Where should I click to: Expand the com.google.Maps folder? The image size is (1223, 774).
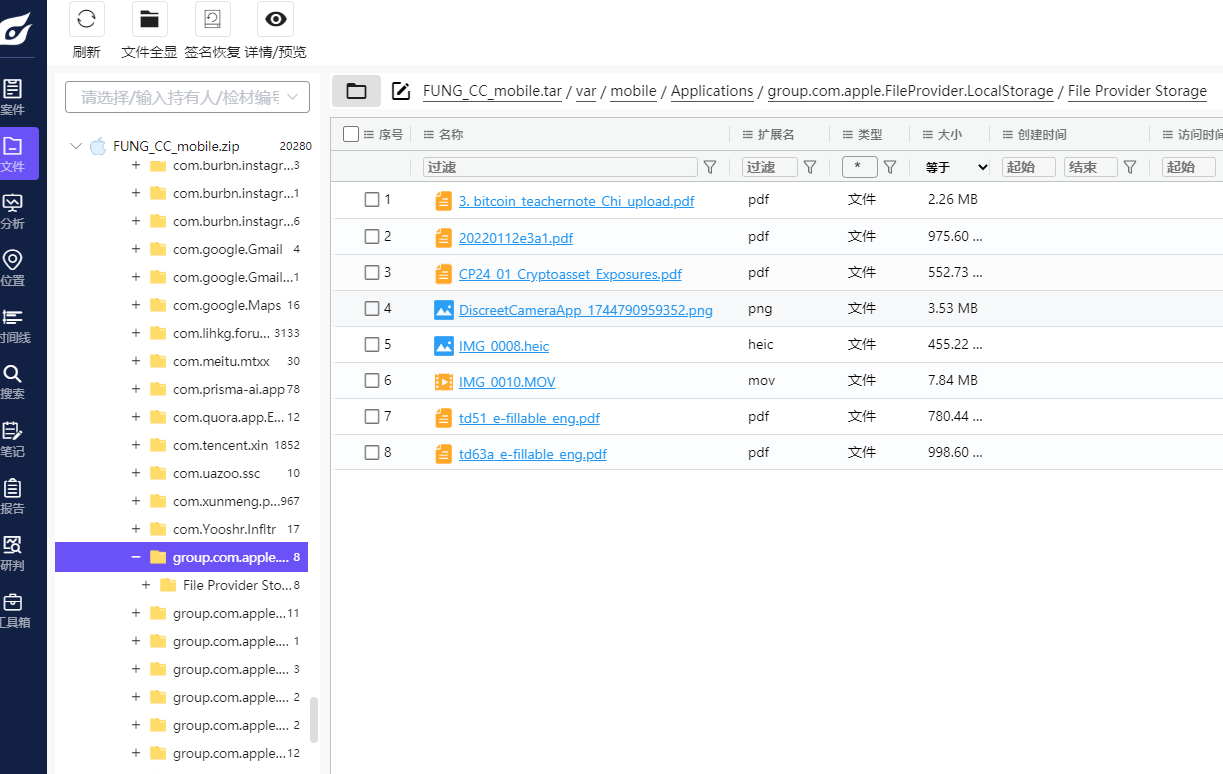pyautogui.click(x=135, y=305)
